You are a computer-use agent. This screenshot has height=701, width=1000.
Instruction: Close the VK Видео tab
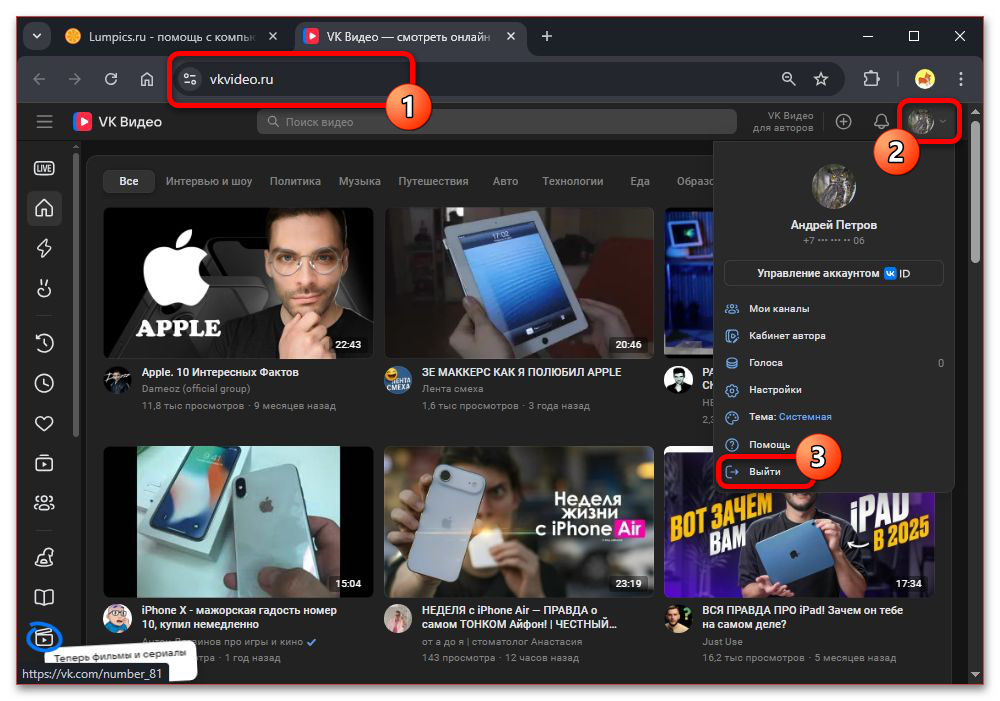[511, 36]
